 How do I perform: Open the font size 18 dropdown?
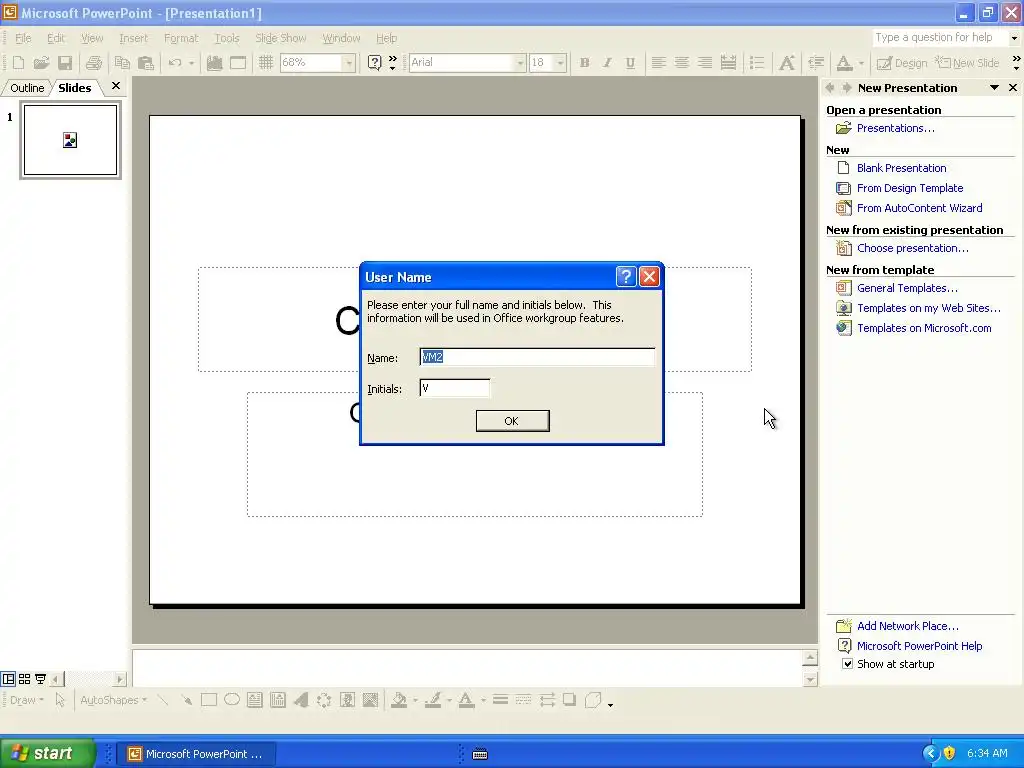(x=560, y=63)
